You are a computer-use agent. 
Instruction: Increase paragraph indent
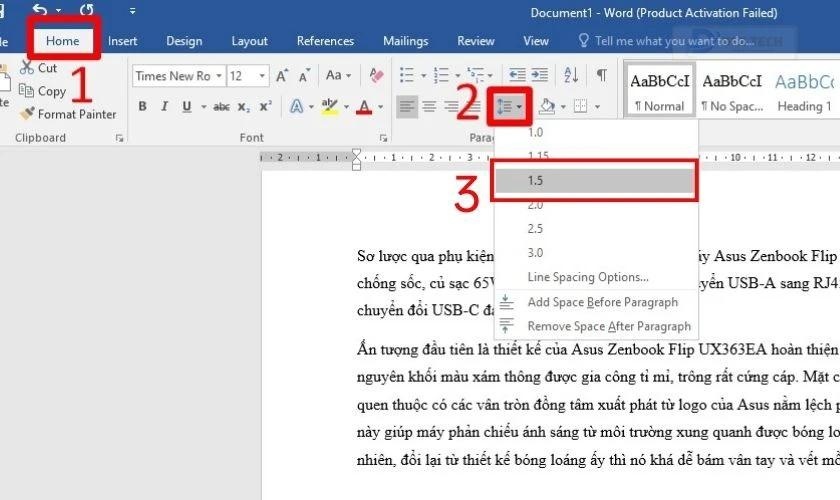(x=539, y=75)
